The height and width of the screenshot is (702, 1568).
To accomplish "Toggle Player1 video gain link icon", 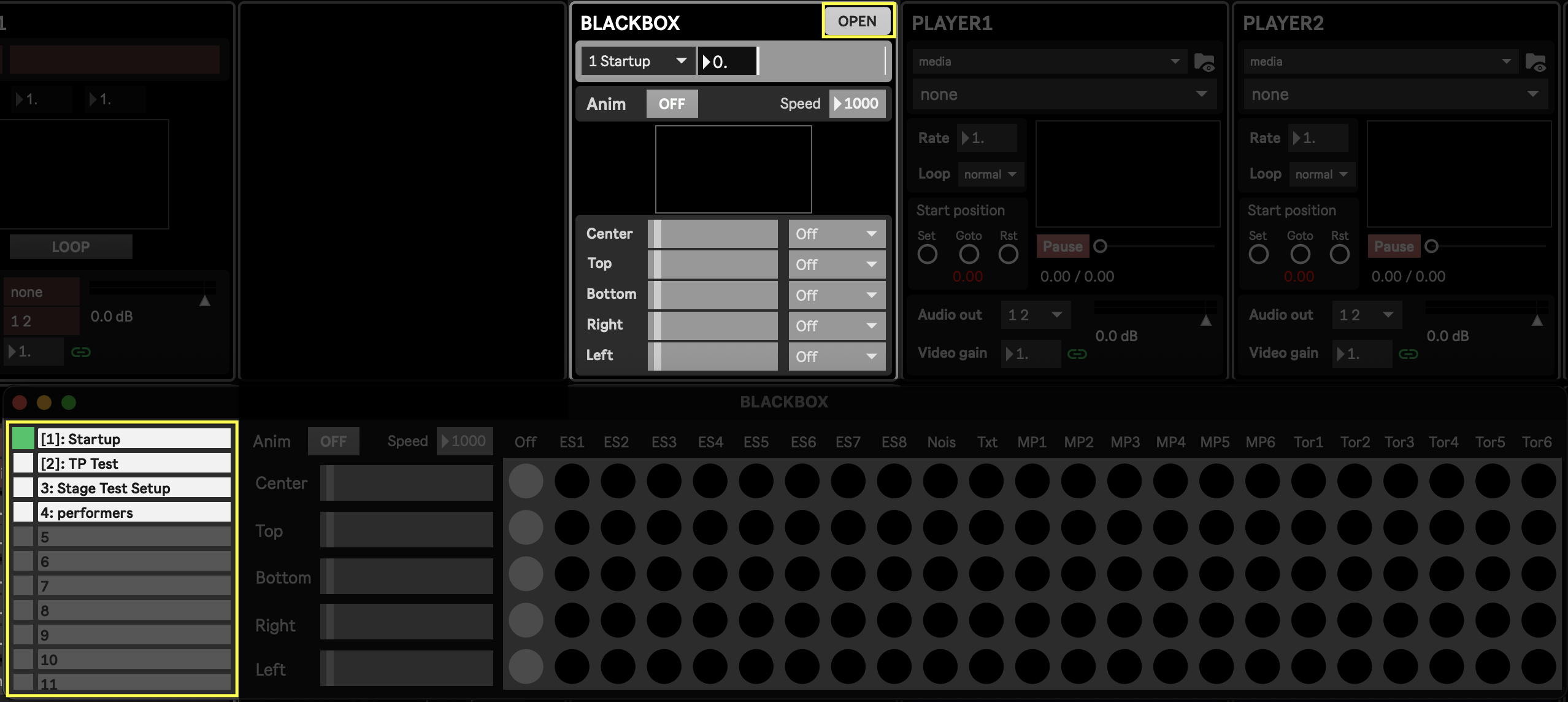I will pyautogui.click(x=1077, y=354).
